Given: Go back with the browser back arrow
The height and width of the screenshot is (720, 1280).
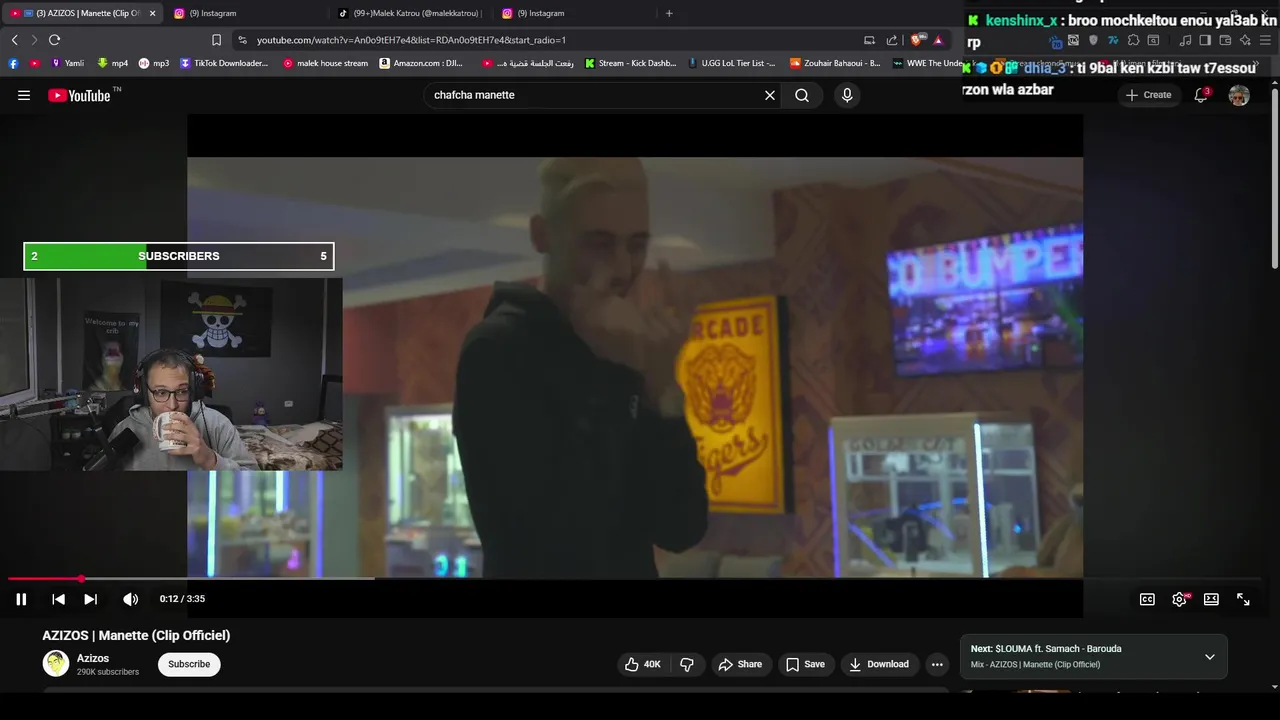Looking at the screenshot, I should click(x=15, y=40).
